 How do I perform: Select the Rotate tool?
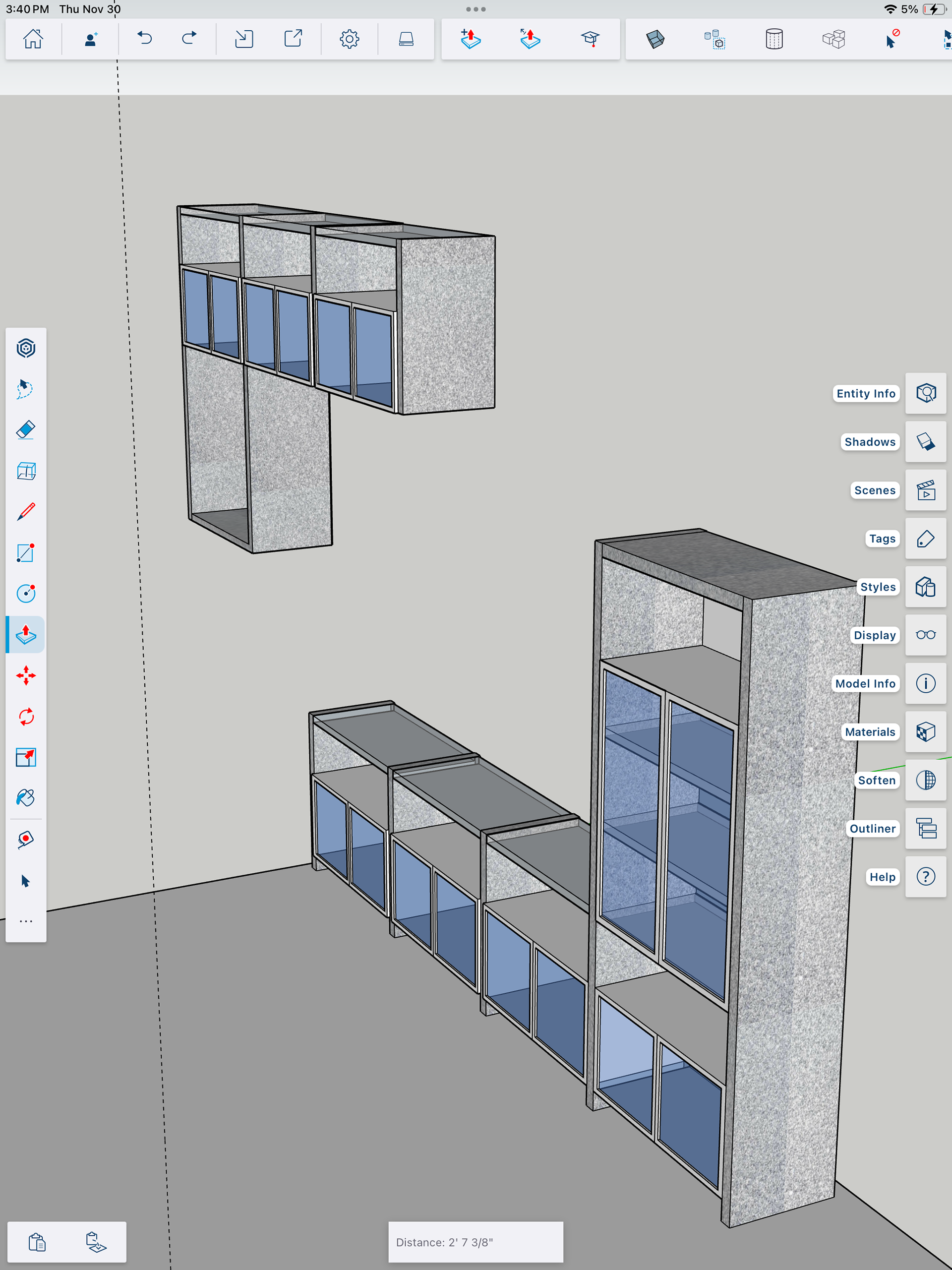tap(26, 717)
